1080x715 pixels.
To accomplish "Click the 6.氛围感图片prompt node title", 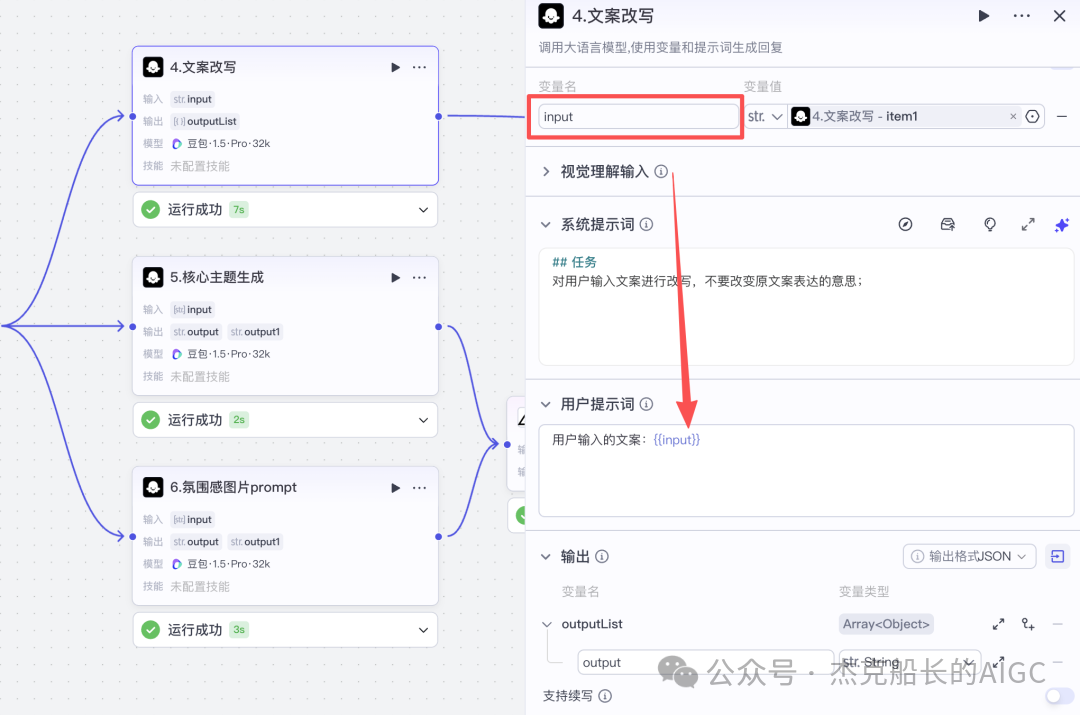I will pos(233,488).
